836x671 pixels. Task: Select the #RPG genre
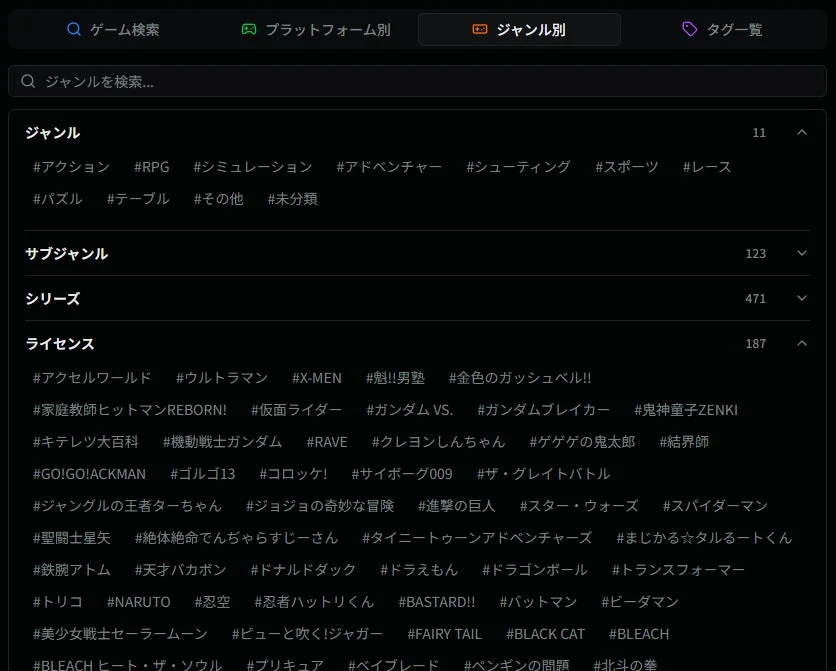point(151,166)
